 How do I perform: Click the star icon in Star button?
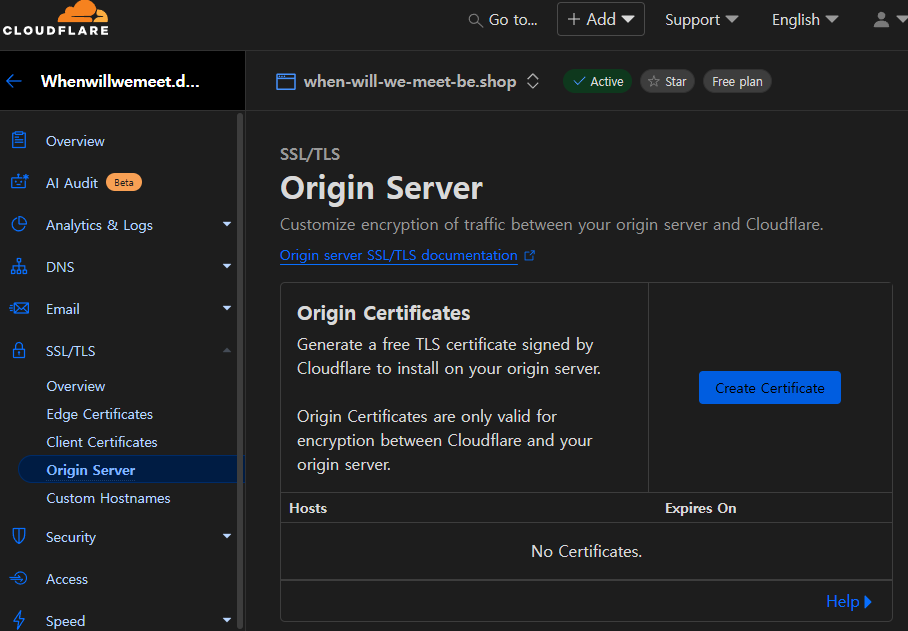(x=654, y=82)
